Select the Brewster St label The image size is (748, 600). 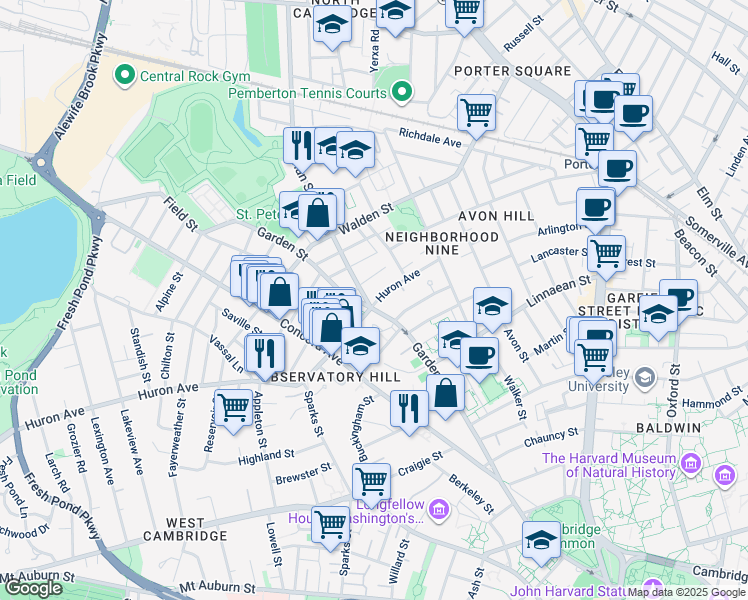[x=303, y=474]
